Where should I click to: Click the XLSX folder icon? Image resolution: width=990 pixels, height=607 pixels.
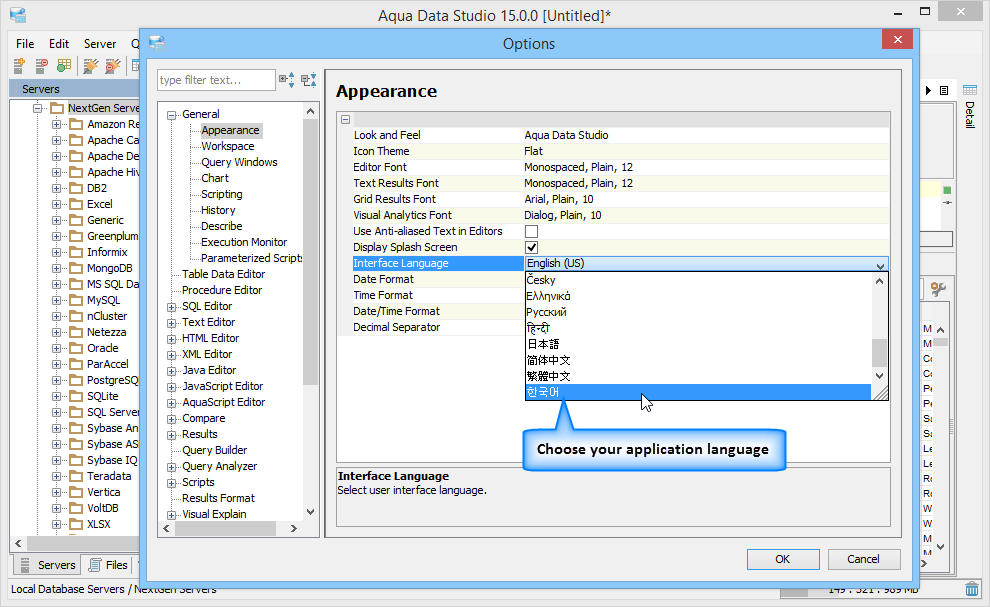76,524
